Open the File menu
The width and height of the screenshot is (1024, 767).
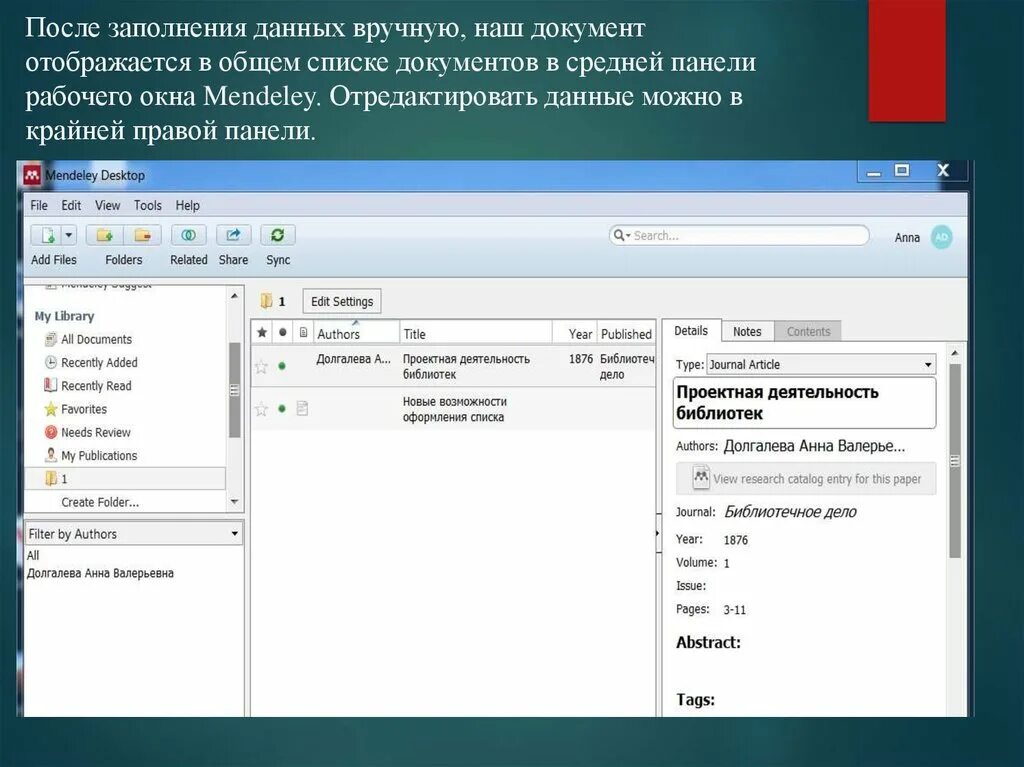tap(39, 205)
